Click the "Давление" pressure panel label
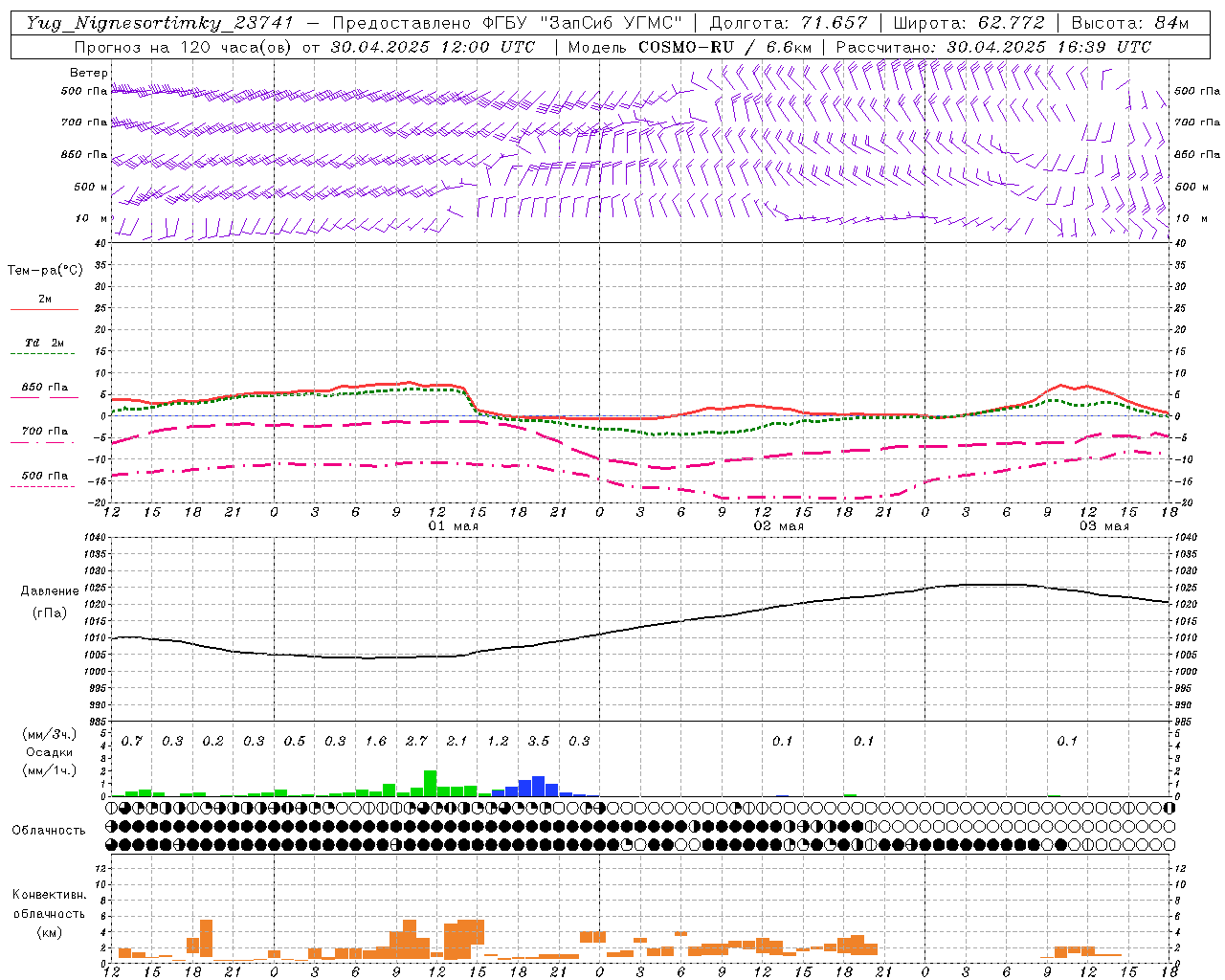This screenshot has height=980, width=1225. pyautogui.click(x=50, y=591)
